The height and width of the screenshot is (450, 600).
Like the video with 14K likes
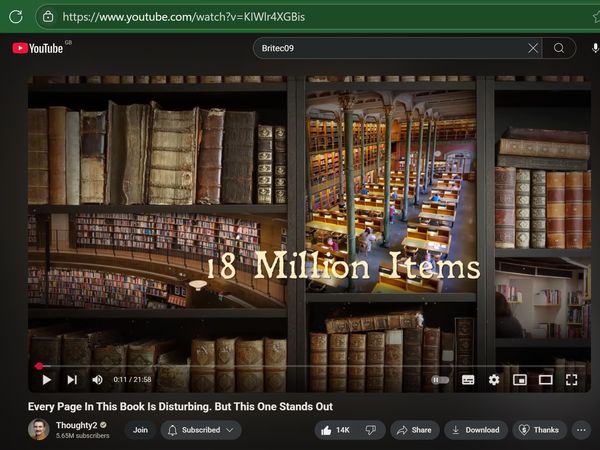tap(335, 430)
